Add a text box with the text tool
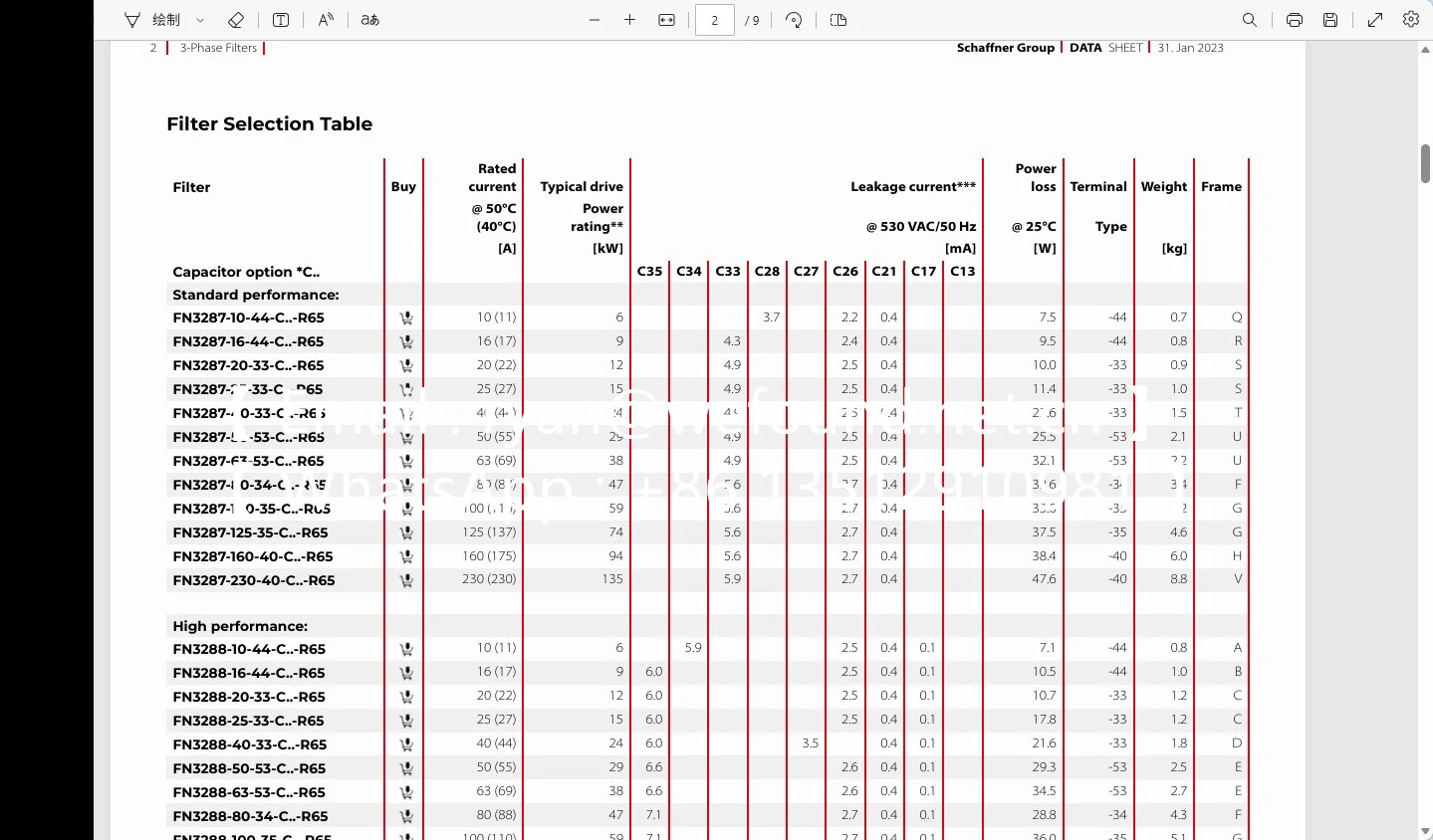The height and width of the screenshot is (840, 1433). 281,20
